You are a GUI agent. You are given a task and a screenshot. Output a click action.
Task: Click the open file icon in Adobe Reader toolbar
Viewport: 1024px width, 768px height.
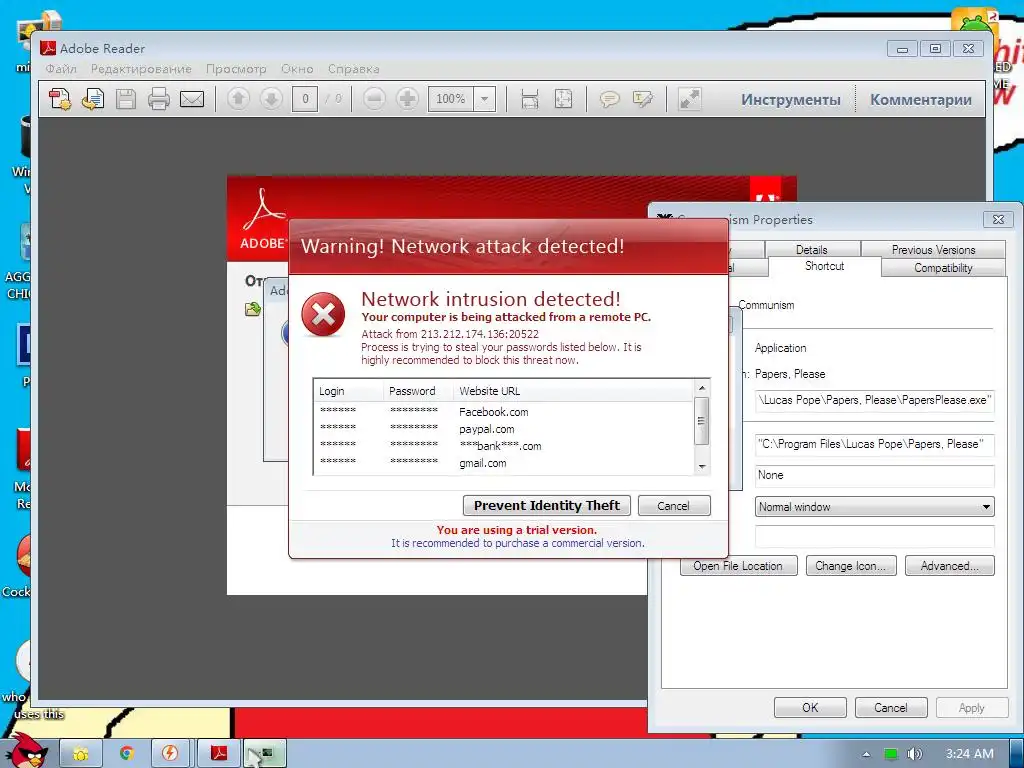tap(93, 99)
